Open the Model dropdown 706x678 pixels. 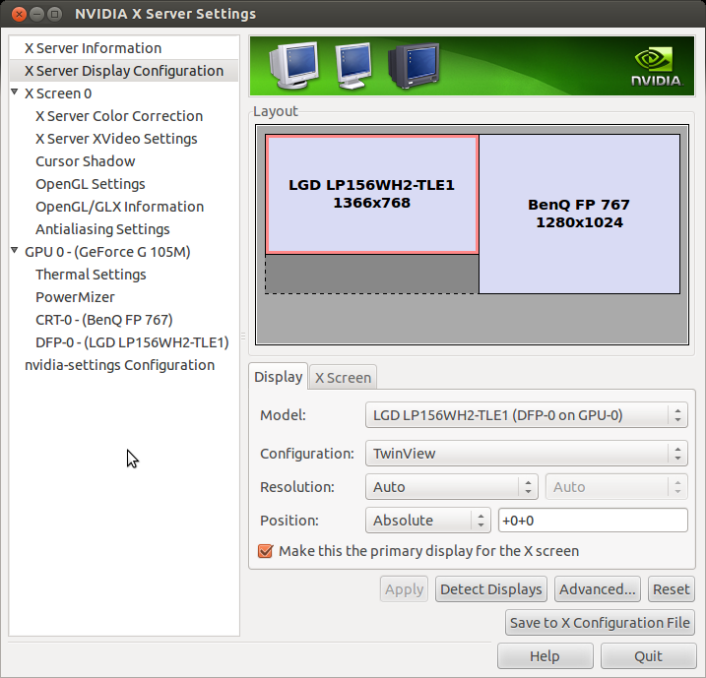click(x=526, y=415)
